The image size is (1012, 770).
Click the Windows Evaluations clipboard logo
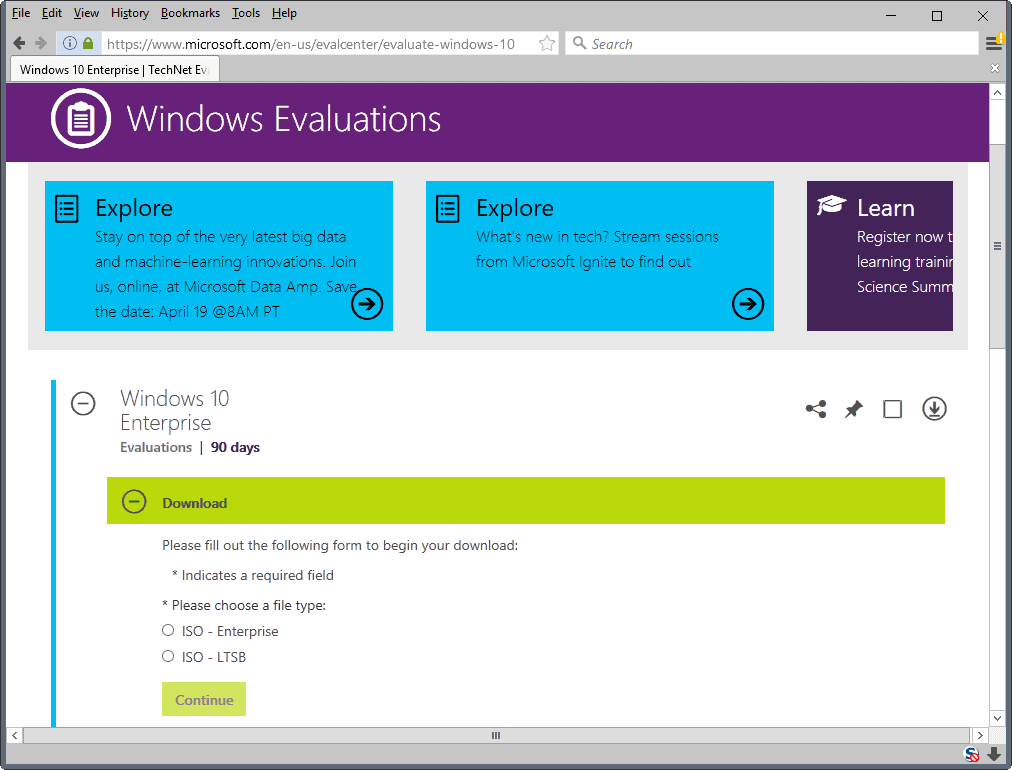tap(81, 119)
